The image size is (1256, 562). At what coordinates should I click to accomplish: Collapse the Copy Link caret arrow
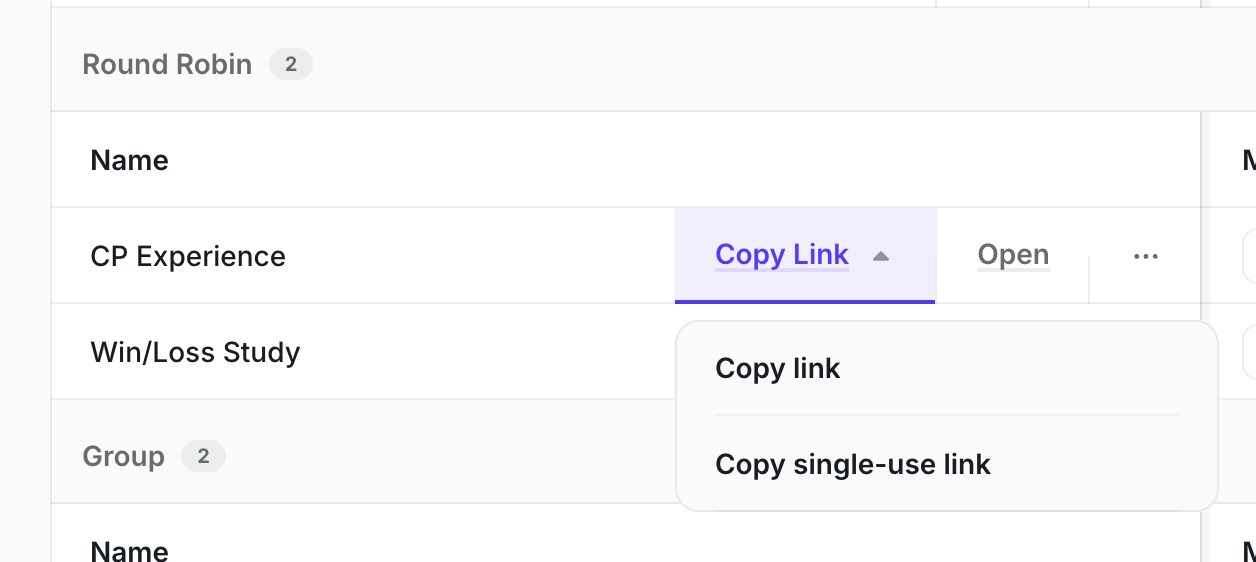coord(880,256)
